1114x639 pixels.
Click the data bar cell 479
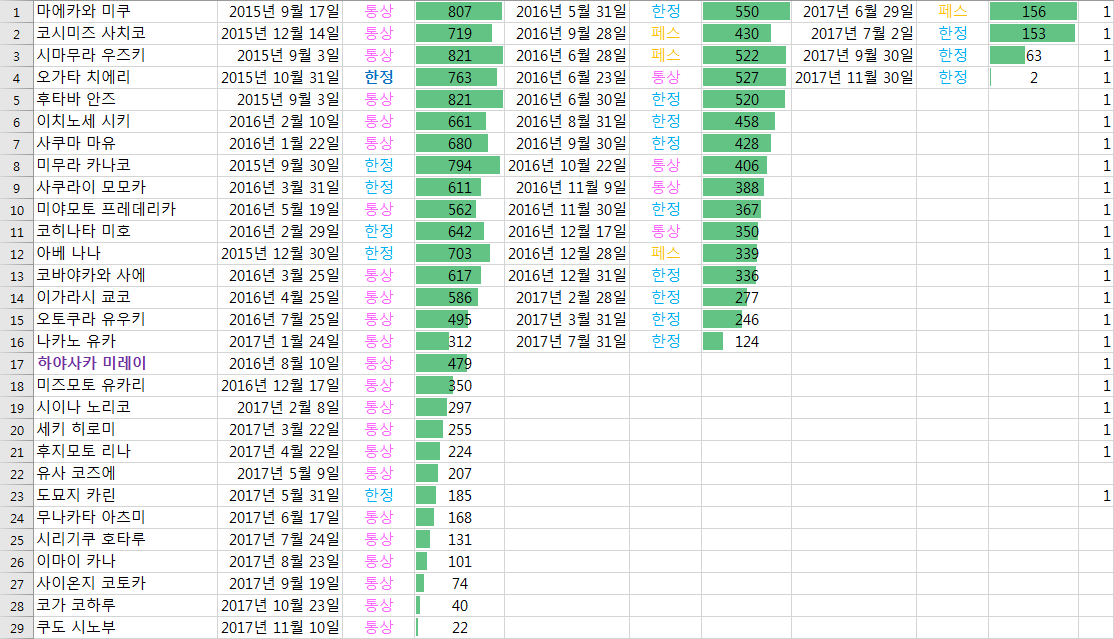[460, 364]
